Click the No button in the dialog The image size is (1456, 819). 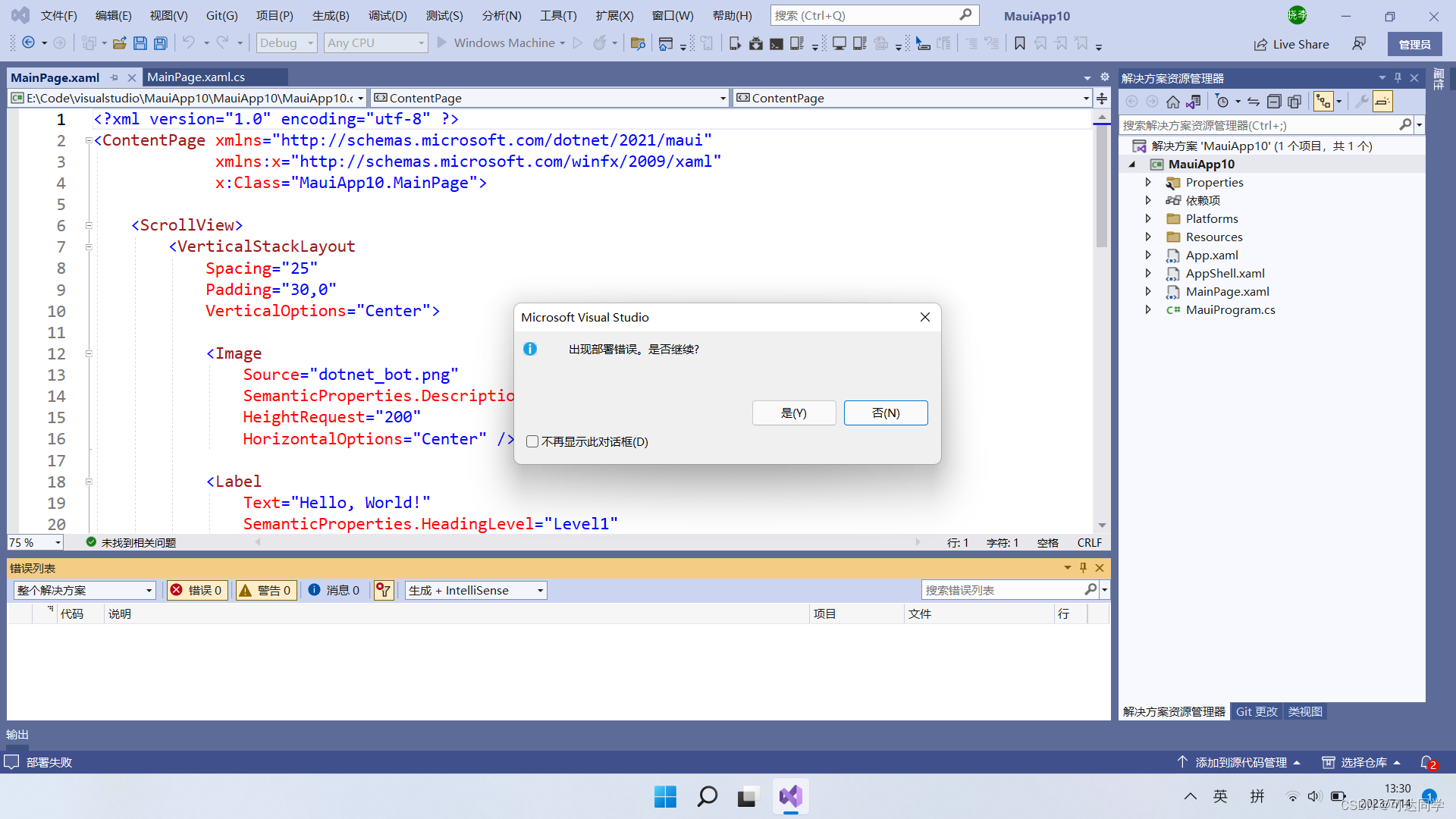point(886,413)
